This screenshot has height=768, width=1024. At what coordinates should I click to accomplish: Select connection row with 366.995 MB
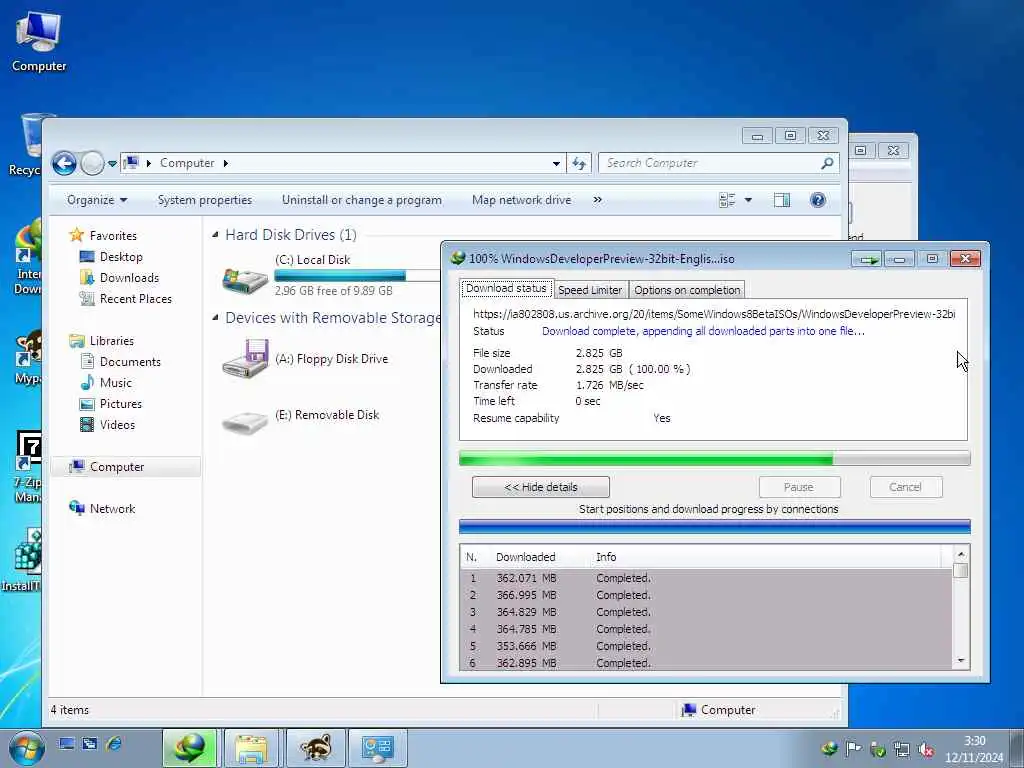pos(706,595)
